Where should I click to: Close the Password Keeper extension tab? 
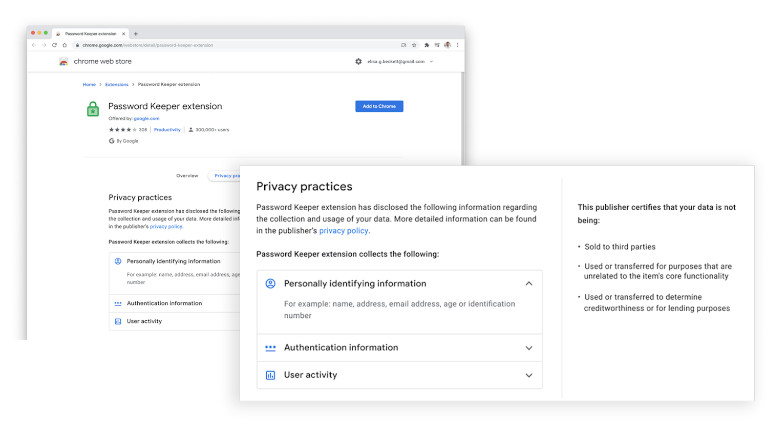pyautogui.click(x=123, y=34)
